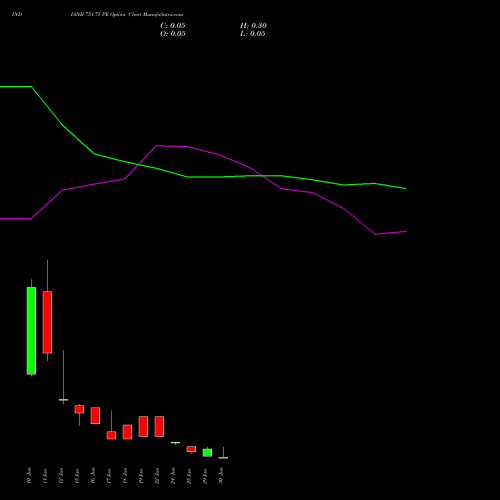Click the green indicator line
Image resolution: width=500 pixels, height=500 pixels.
click(x=203, y=177)
